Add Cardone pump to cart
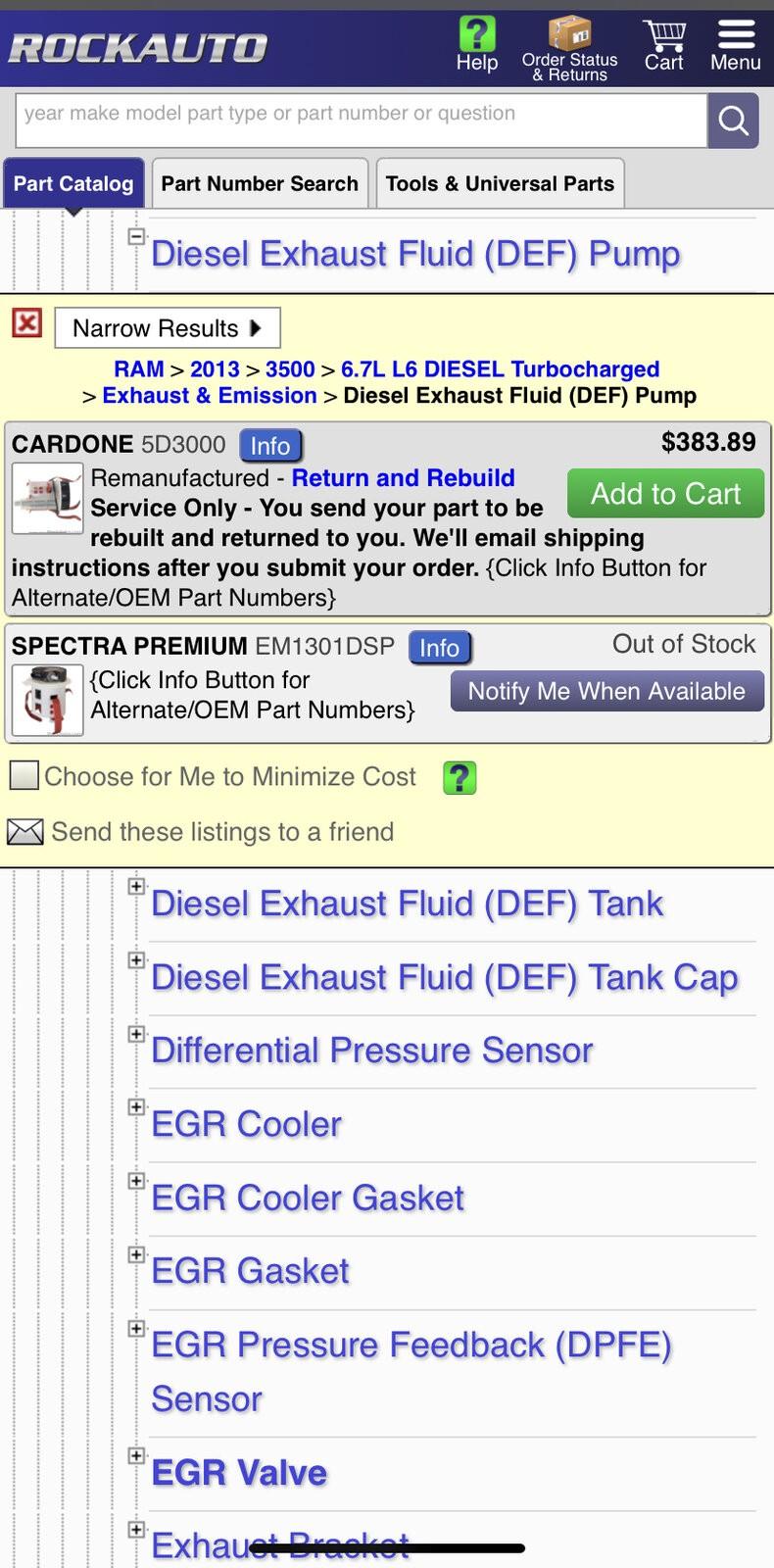This screenshot has width=774, height=1568. 665,493
